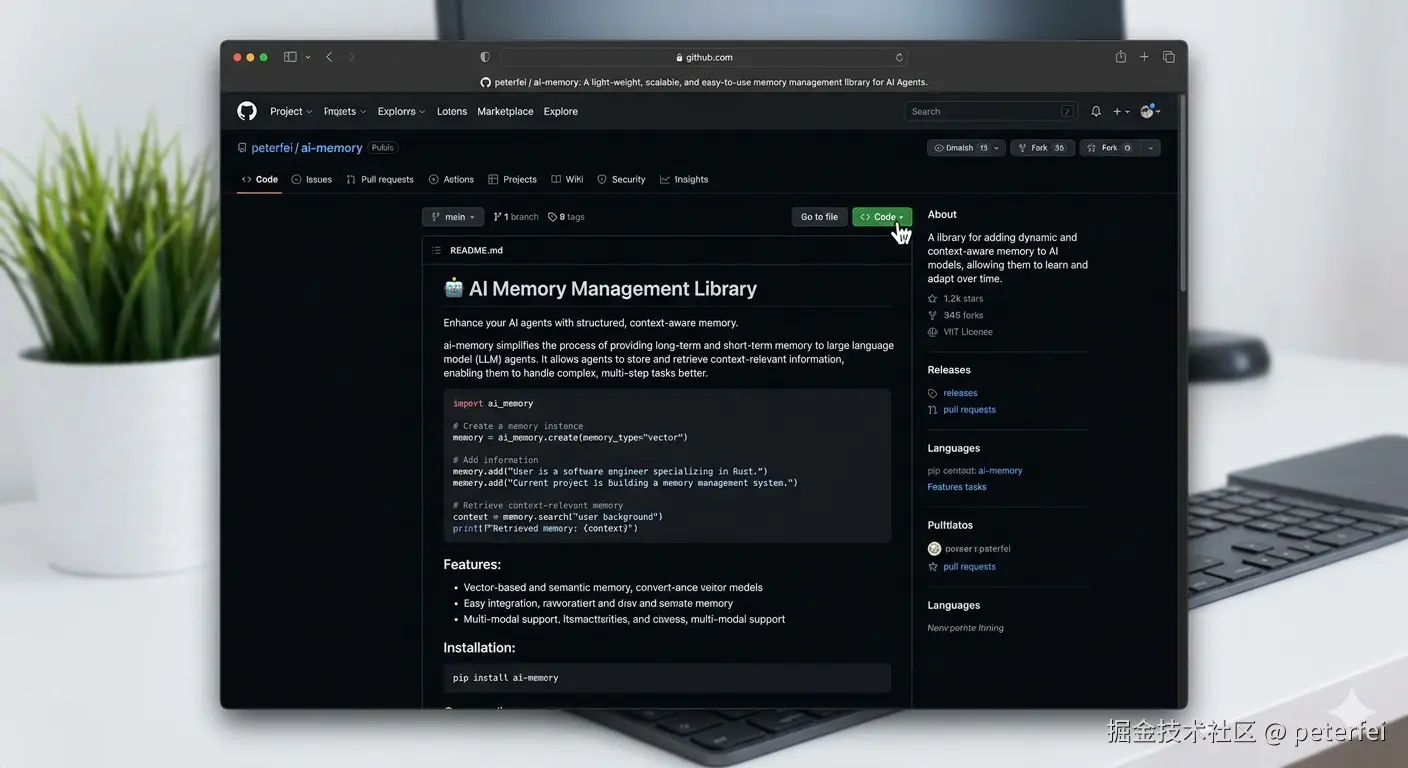
Task: Open Safari's Share icon
Action: tap(1121, 57)
